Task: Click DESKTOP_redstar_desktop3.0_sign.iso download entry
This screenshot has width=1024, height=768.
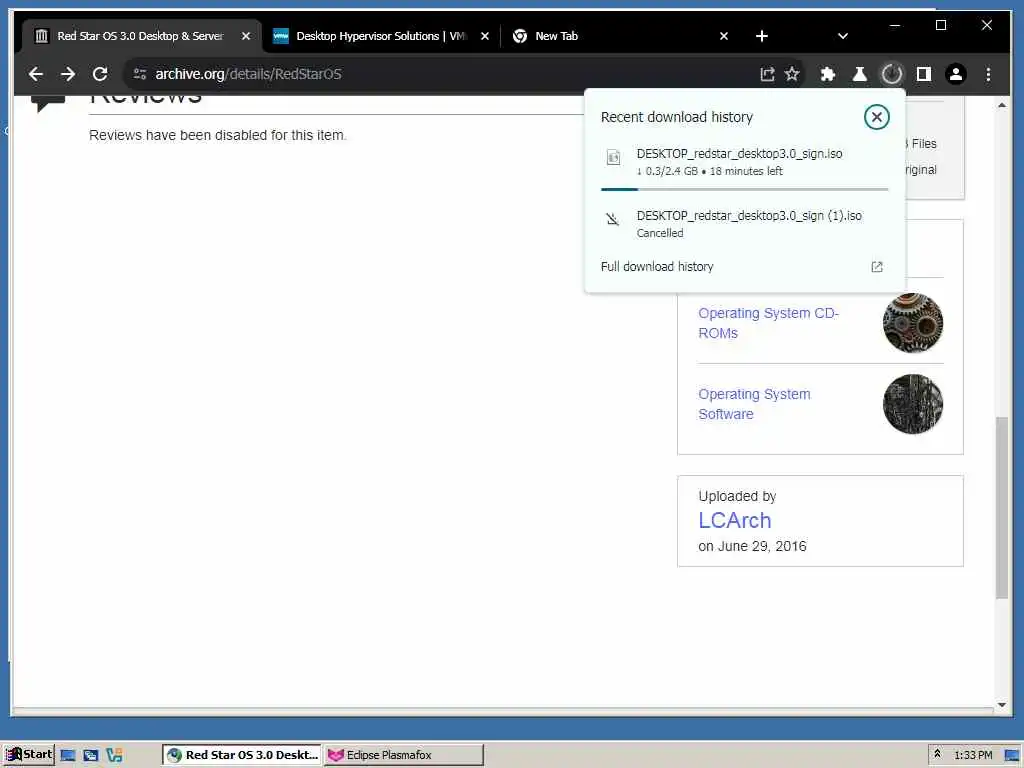Action: (x=744, y=161)
